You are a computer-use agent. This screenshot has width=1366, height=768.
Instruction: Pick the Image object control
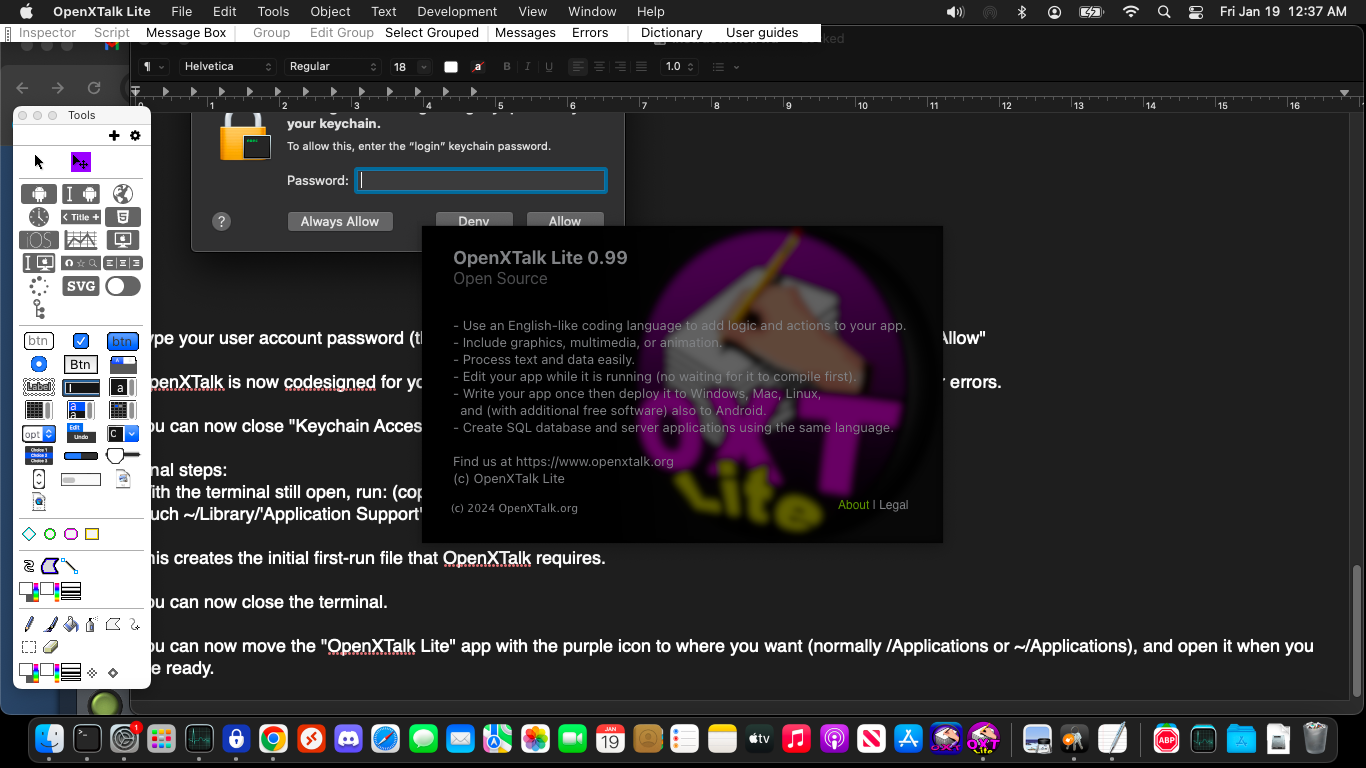point(123,478)
